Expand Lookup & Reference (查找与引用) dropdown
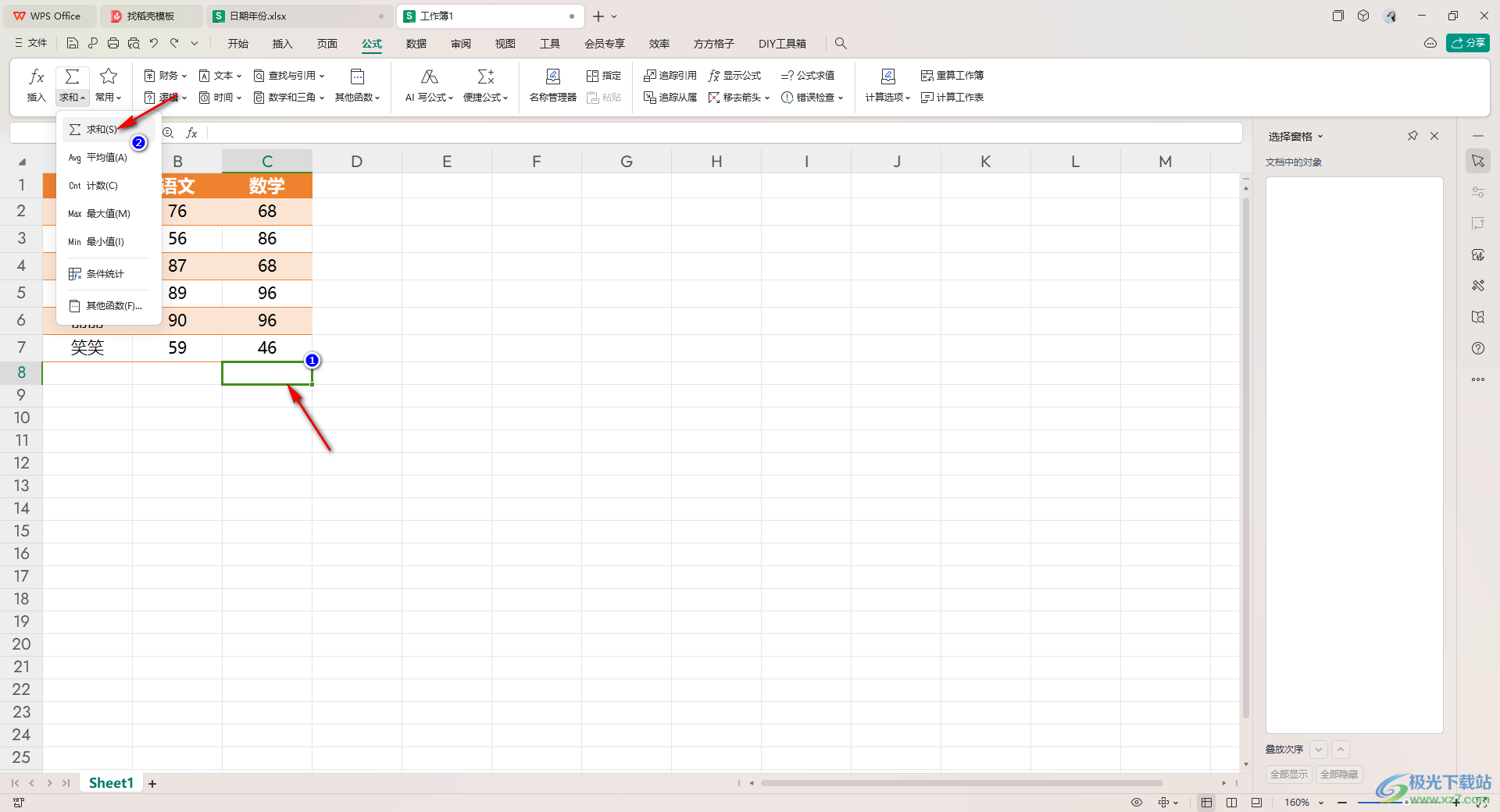This screenshot has width=1500, height=812. coord(289,76)
